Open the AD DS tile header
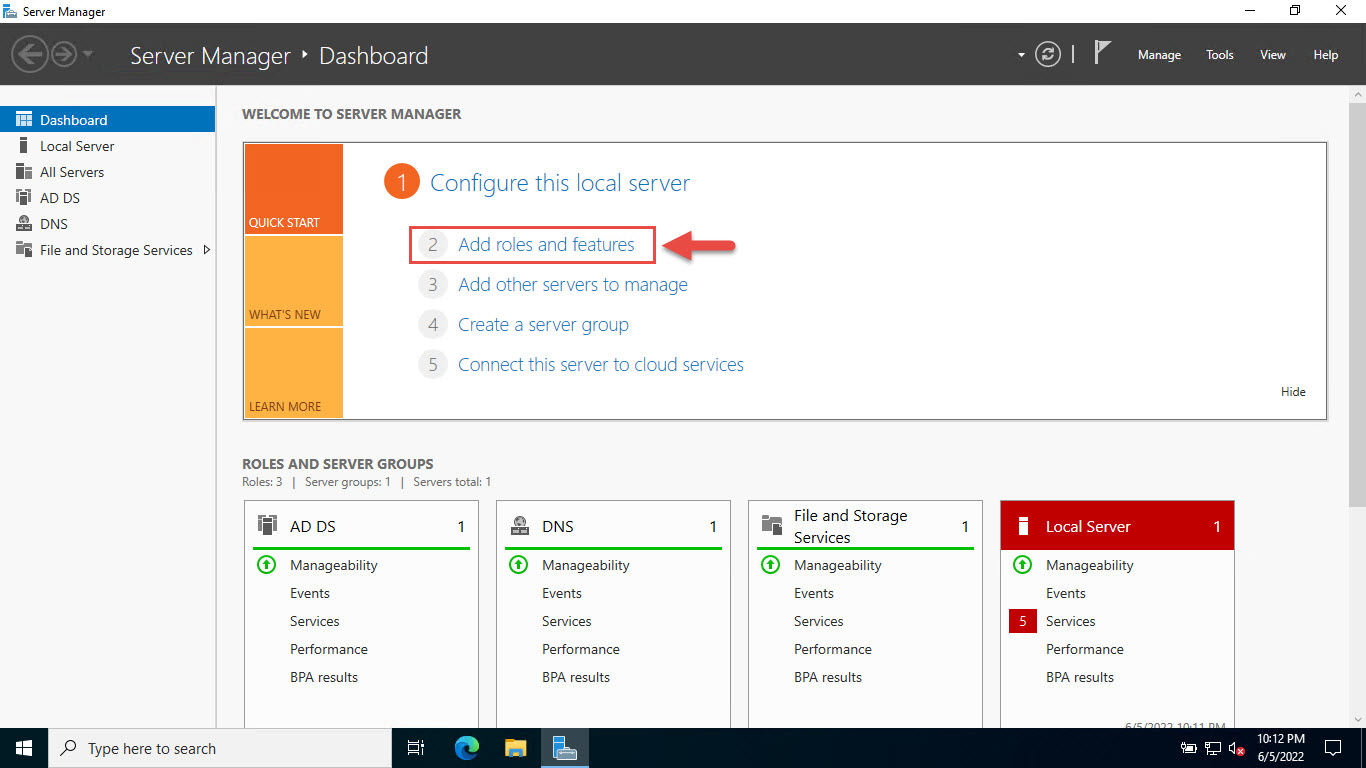The image size is (1366, 768). coord(362,526)
